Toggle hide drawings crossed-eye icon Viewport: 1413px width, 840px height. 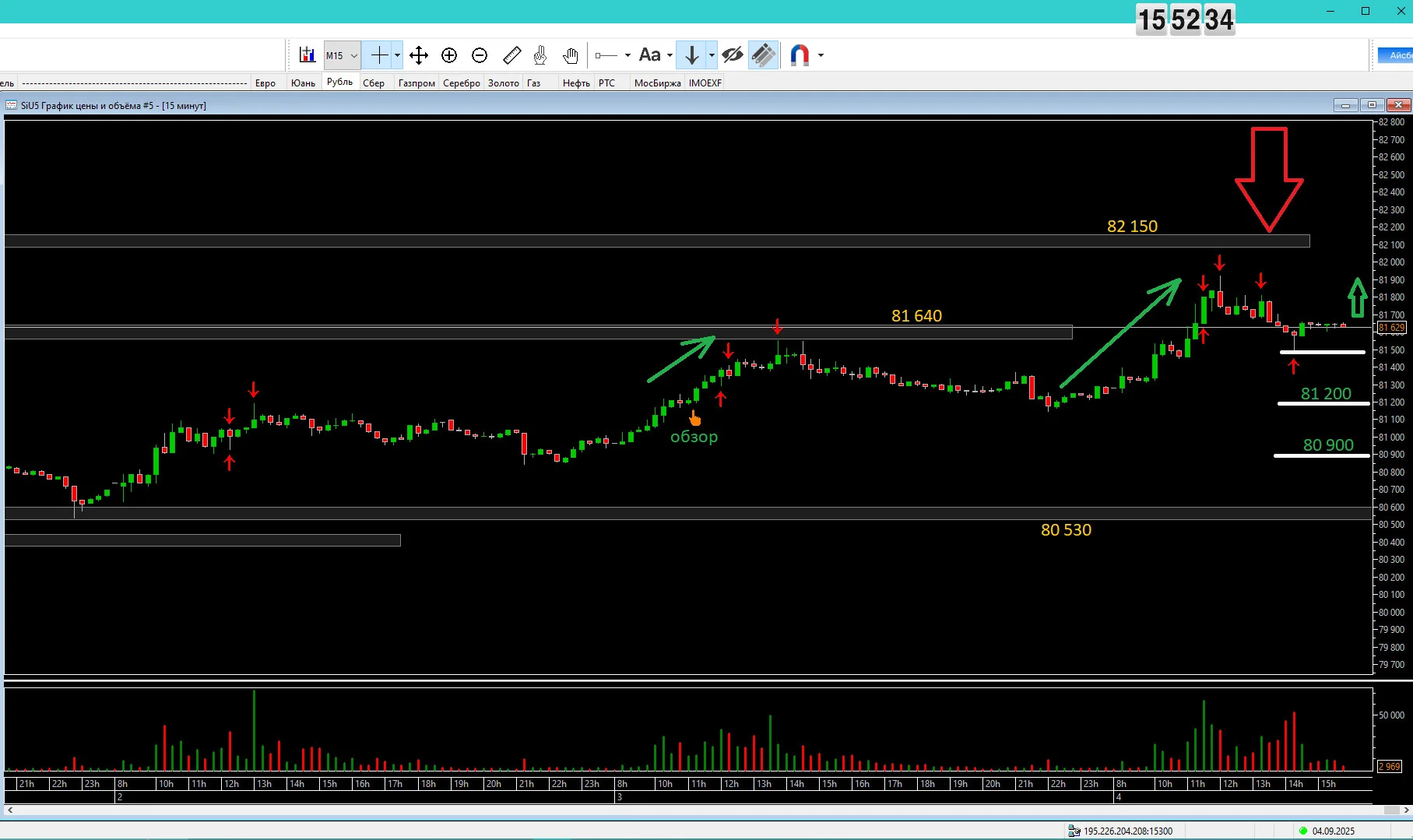point(732,55)
